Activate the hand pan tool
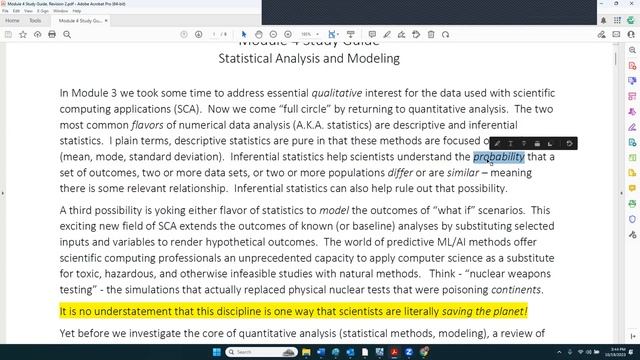640x360 pixels. pos(259,35)
